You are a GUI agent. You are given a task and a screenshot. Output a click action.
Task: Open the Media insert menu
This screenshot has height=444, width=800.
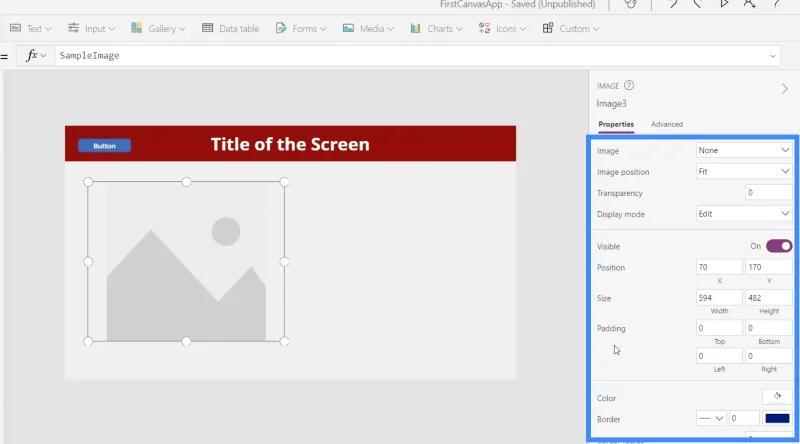368,29
